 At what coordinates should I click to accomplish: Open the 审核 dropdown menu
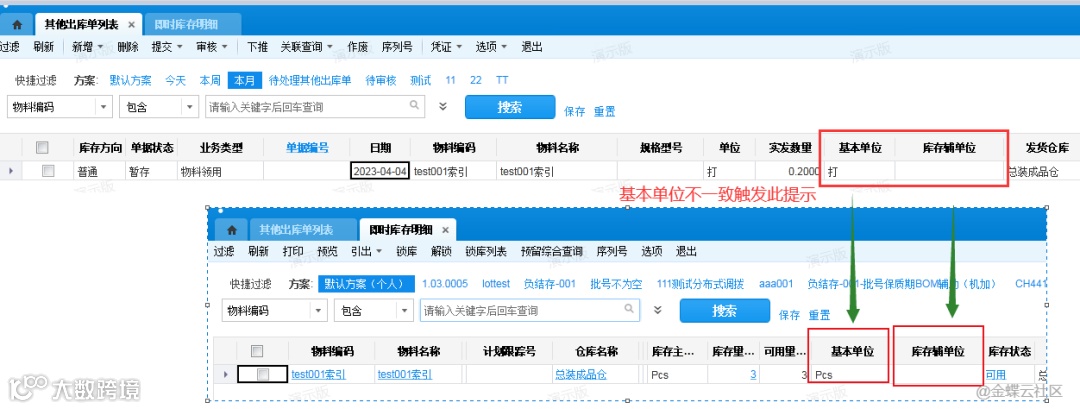[x=211, y=47]
